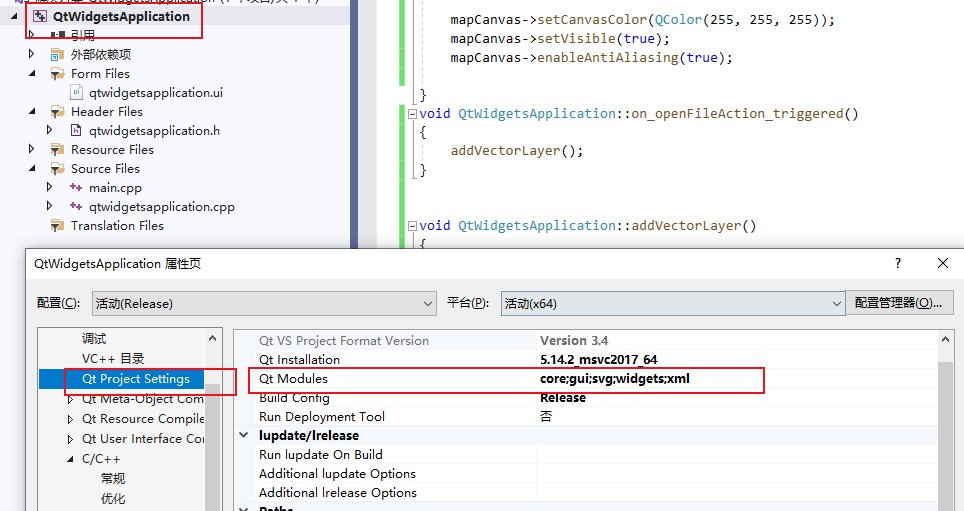964x511 pixels.
Task: Click the main.cpp C++ file icon
Action: tap(76, 188)
